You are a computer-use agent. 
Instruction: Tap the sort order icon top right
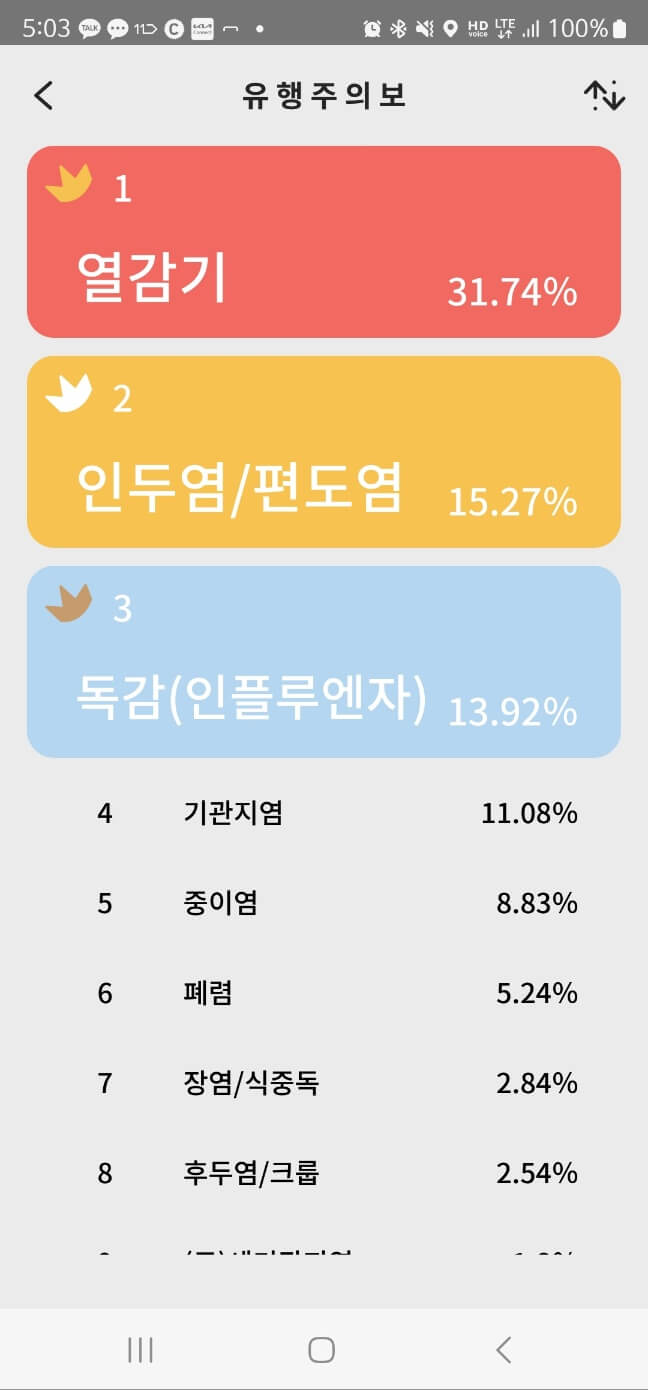605,95
